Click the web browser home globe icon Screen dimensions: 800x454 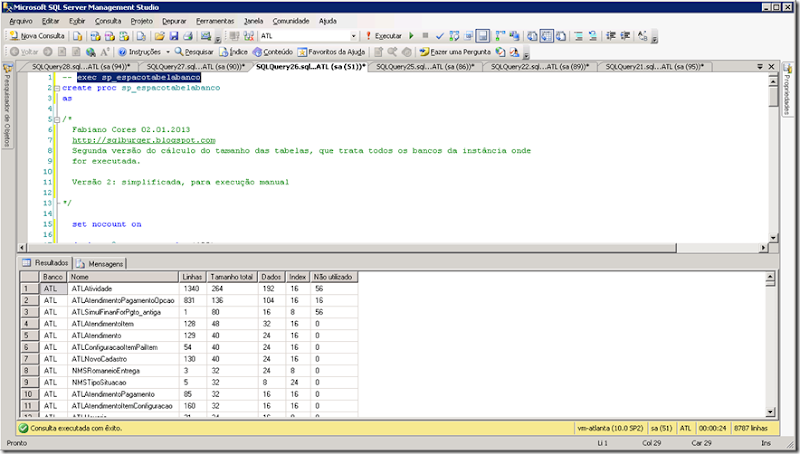(91, 52)
